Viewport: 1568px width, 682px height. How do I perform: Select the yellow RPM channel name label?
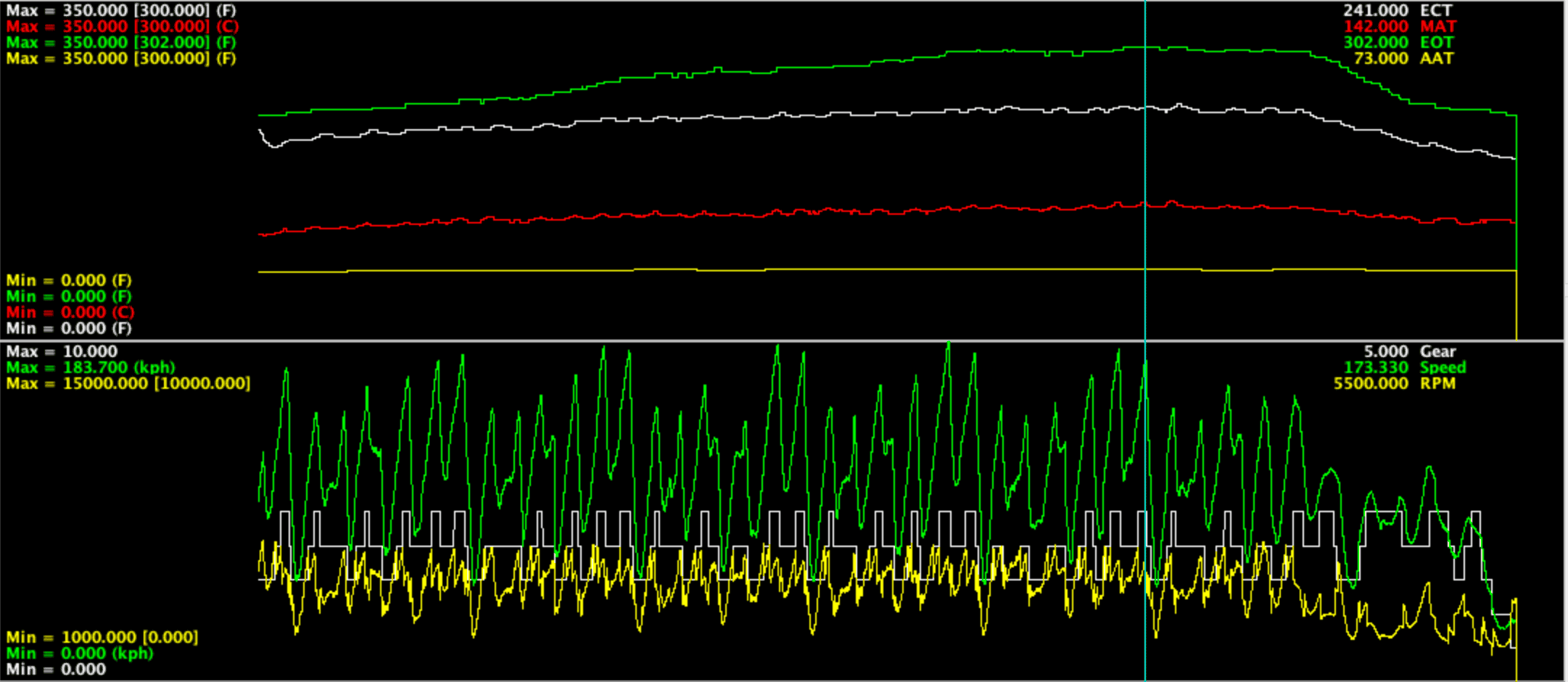1437,383
